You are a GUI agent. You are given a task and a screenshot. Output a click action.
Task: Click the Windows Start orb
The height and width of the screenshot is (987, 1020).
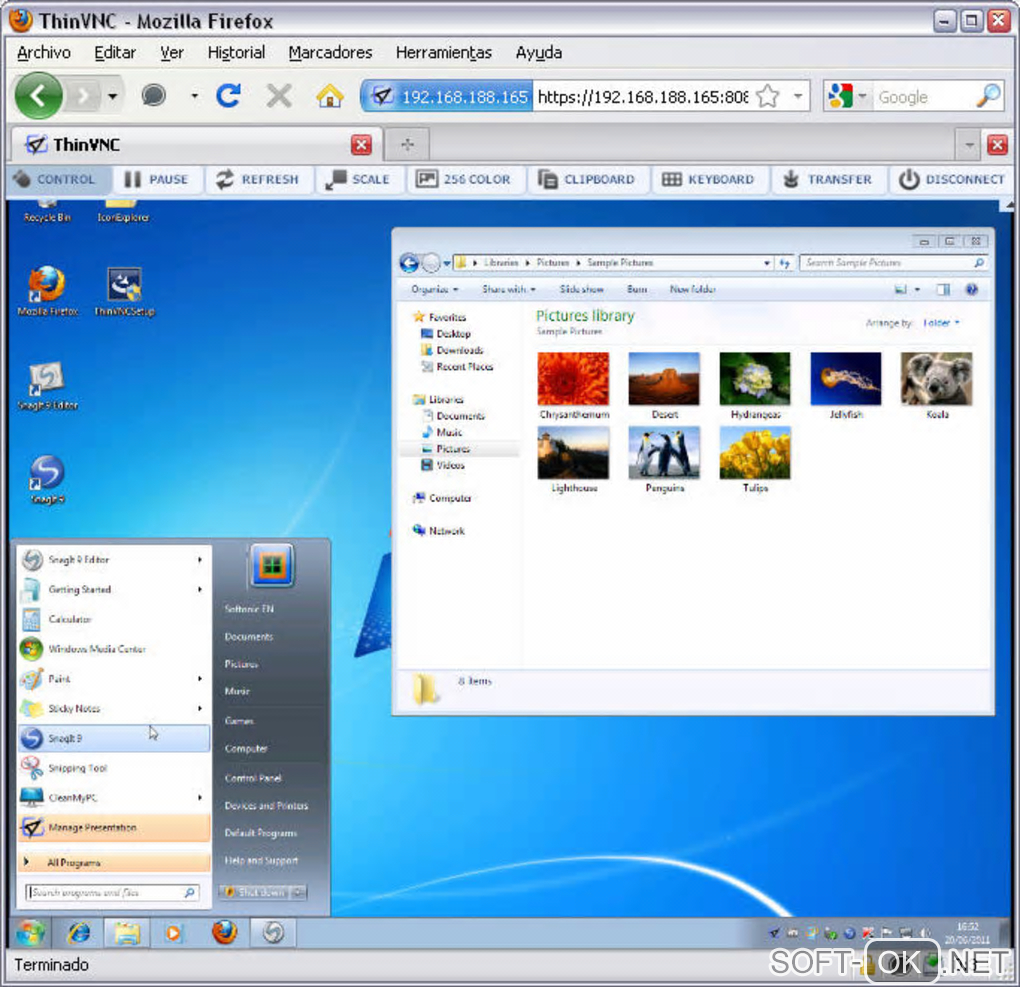[x=30, y=933]
